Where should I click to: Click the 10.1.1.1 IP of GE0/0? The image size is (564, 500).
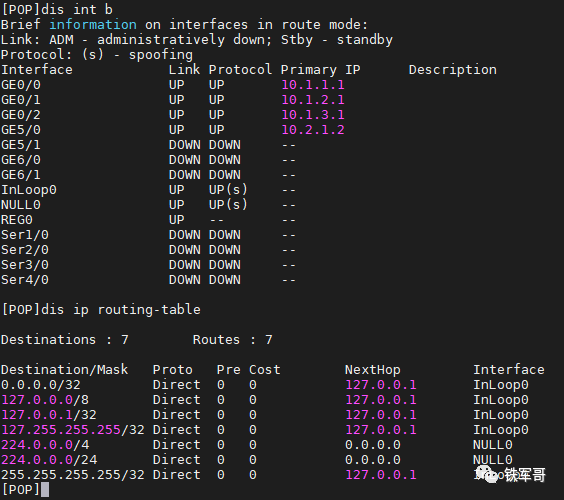[313, 85]
